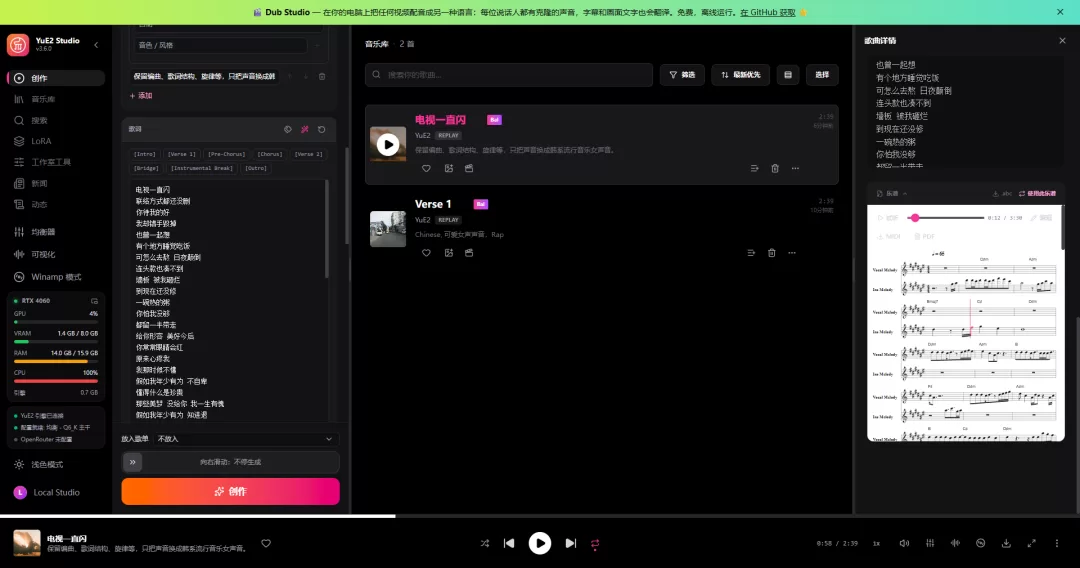Select the 创作 sidebar item
1080x568 pixels.
[55, 78]
